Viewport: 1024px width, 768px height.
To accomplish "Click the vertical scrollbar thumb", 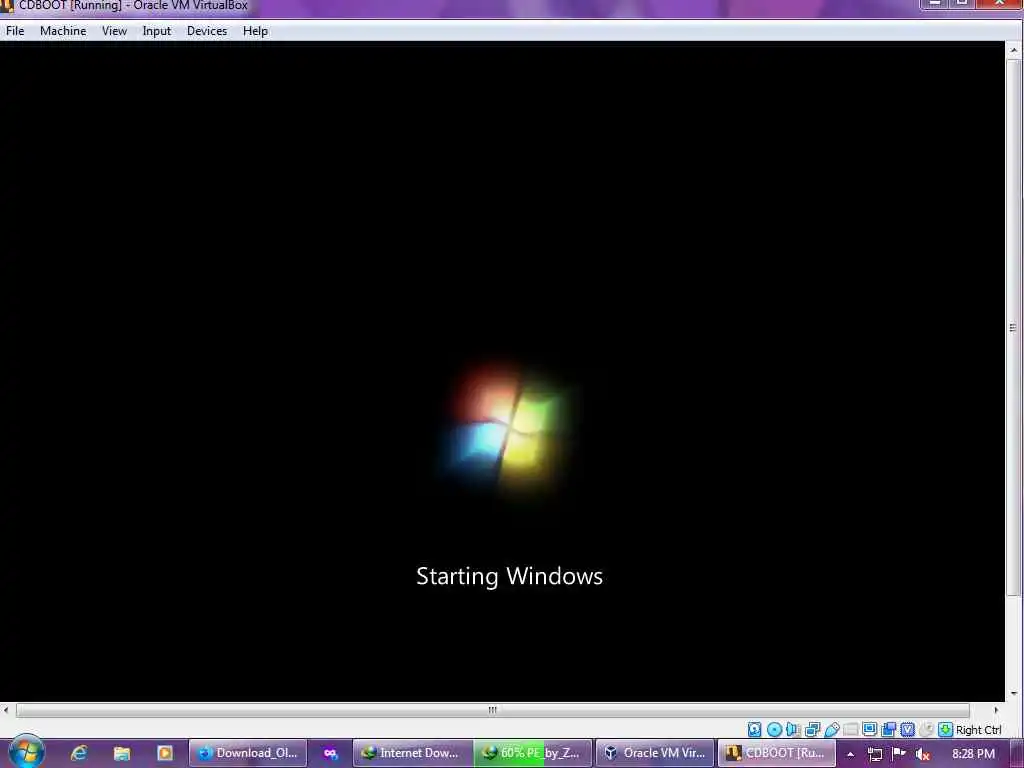I will pyautogui.click(x=1014, y=327).
